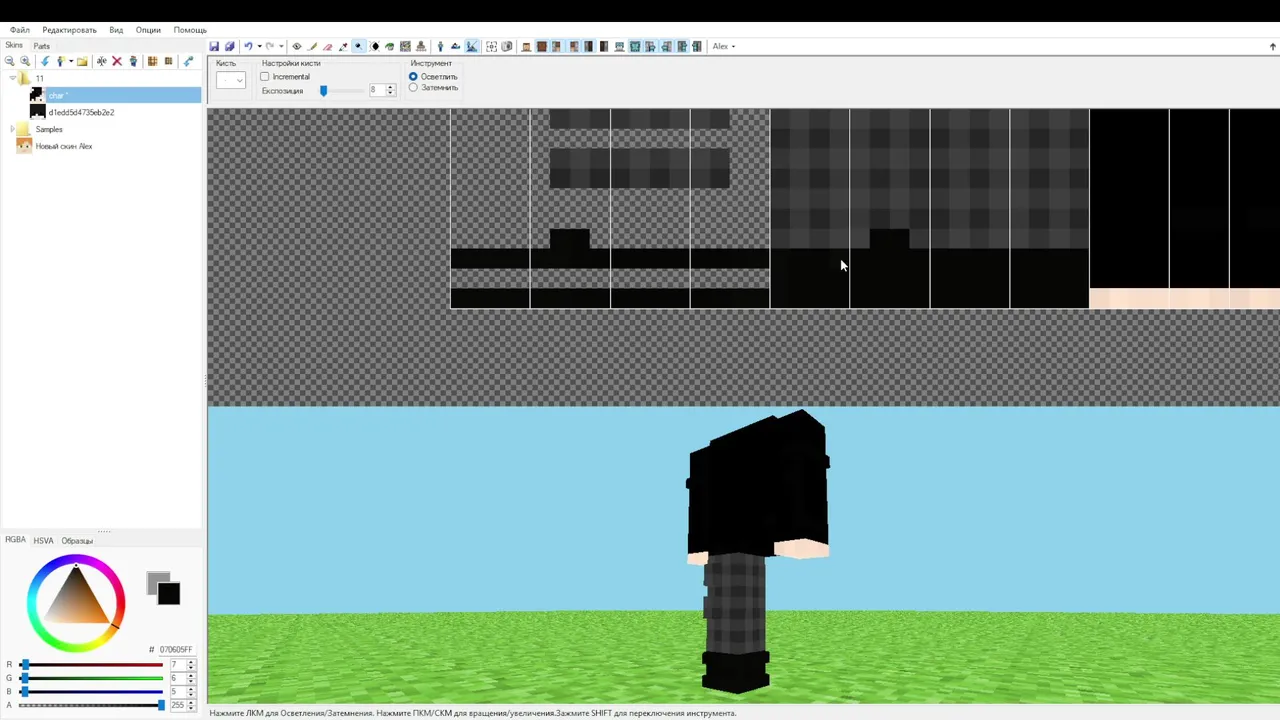Select the Noise tool
Viewport: 1280px width, 720px height.
[x=405, y=46]
